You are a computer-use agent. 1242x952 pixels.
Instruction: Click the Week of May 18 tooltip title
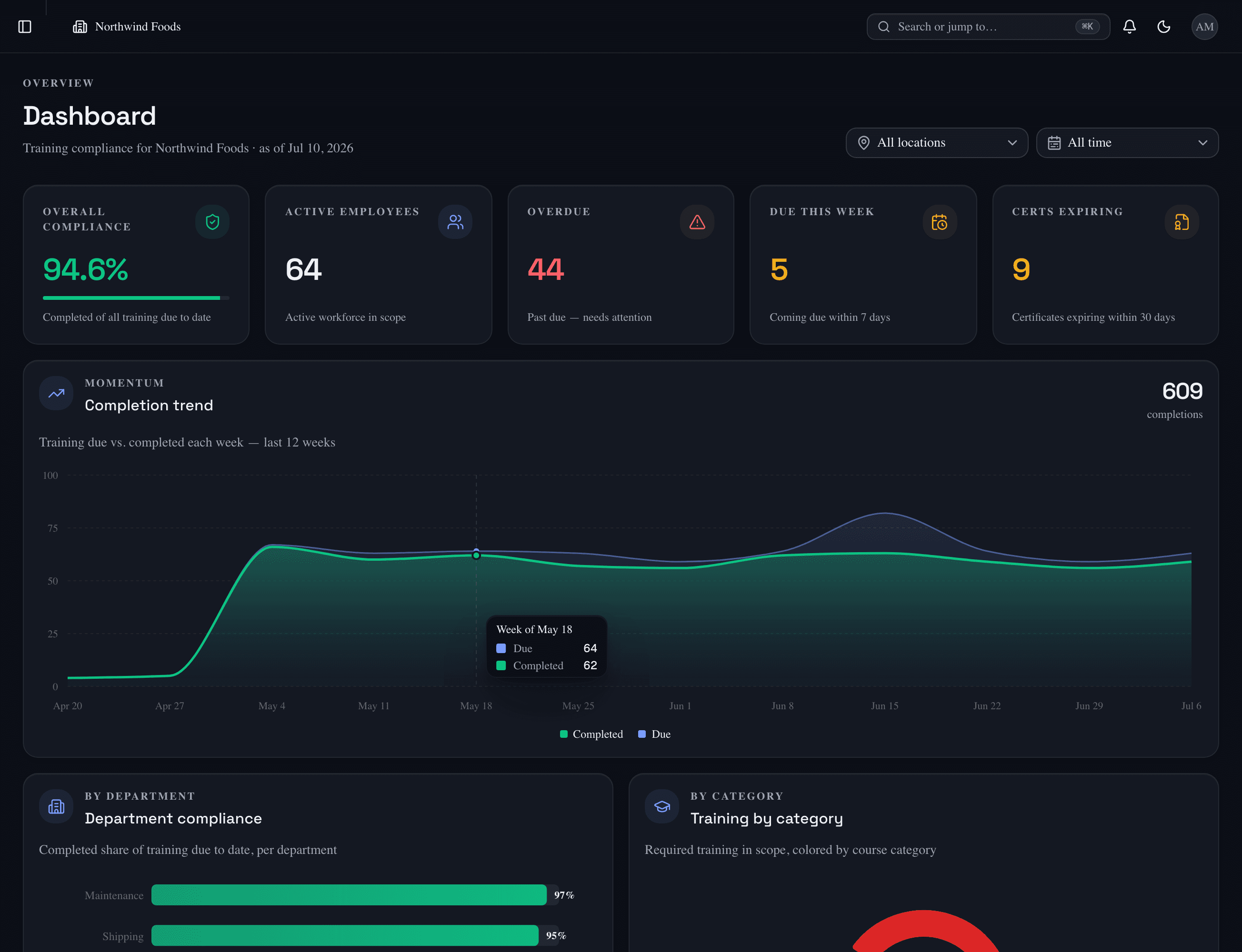click(534, 629)
